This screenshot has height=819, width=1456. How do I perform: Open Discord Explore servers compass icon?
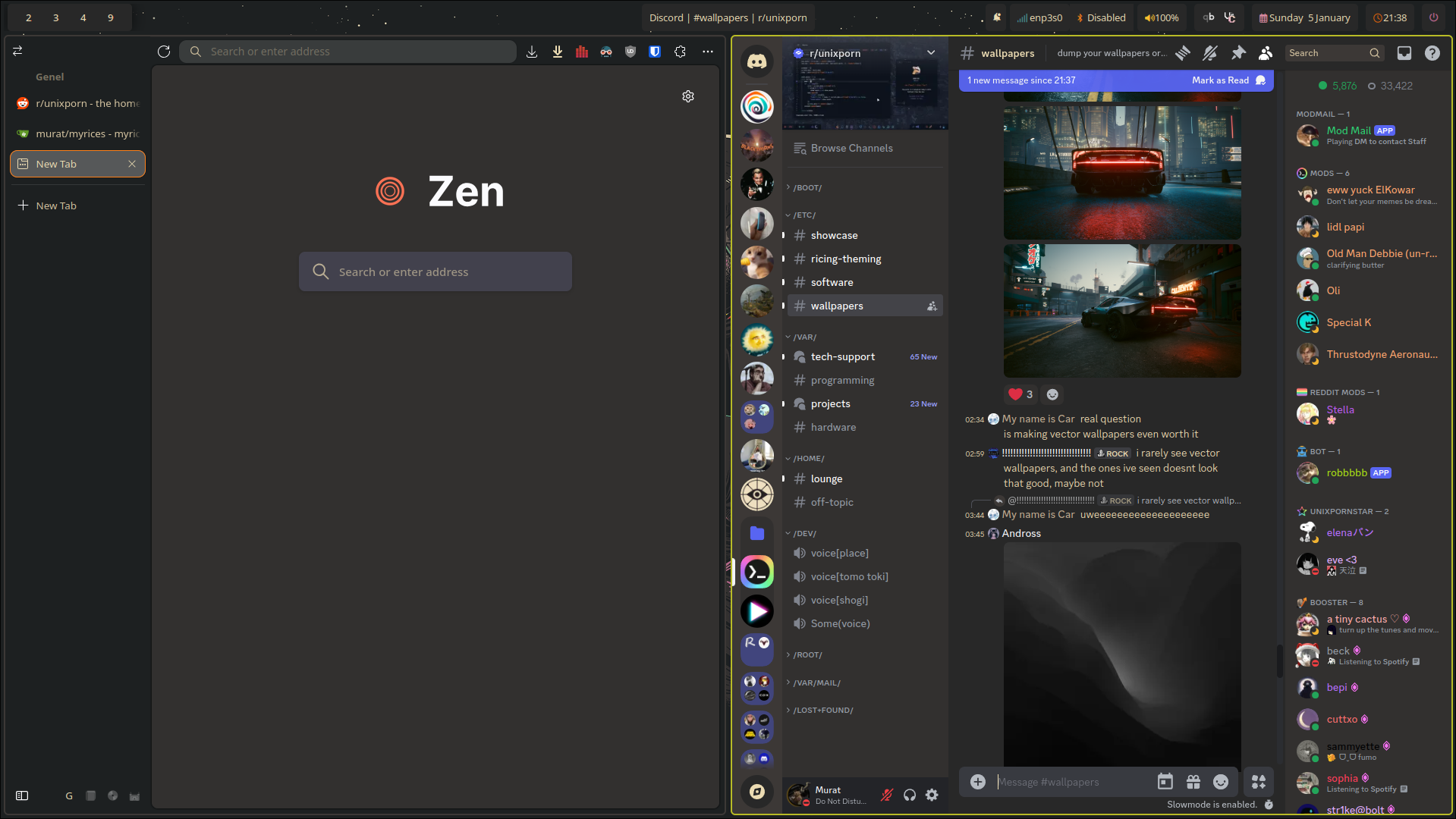(x=757, y=792)
